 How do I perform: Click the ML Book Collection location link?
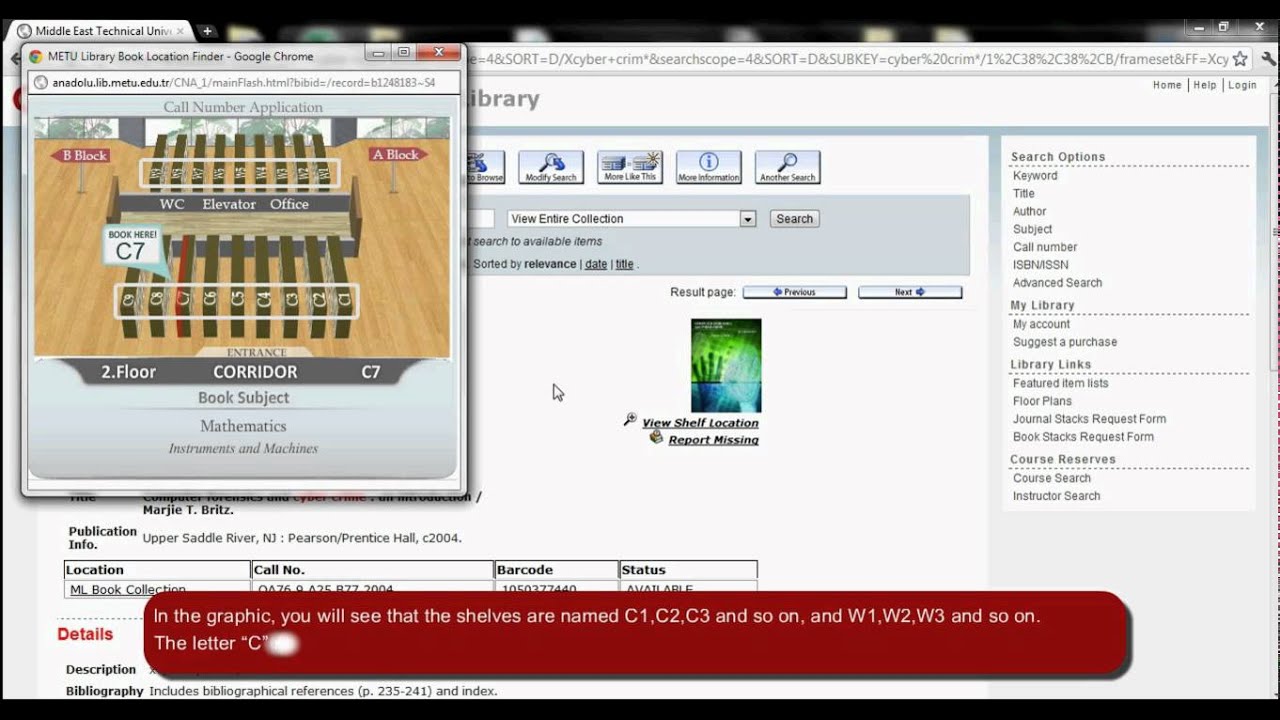coord(128,589)
